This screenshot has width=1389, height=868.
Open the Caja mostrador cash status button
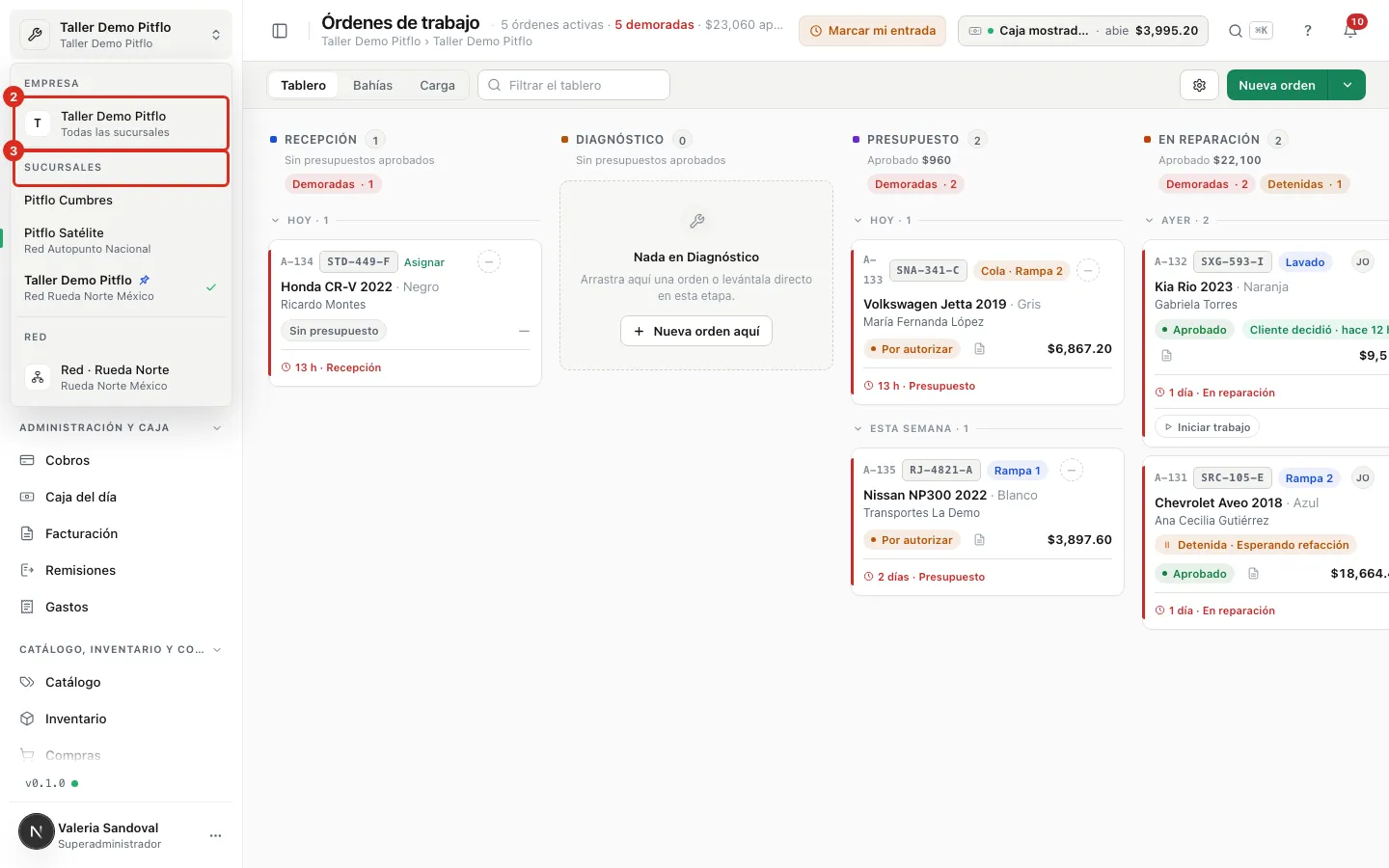click(1083, 31)
